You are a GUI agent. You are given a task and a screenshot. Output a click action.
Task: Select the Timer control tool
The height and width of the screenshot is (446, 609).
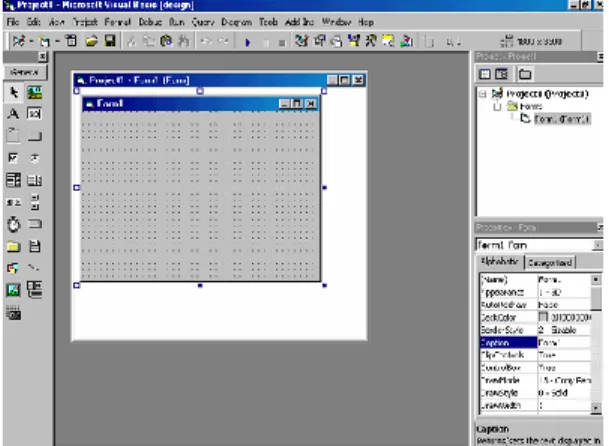14,224
